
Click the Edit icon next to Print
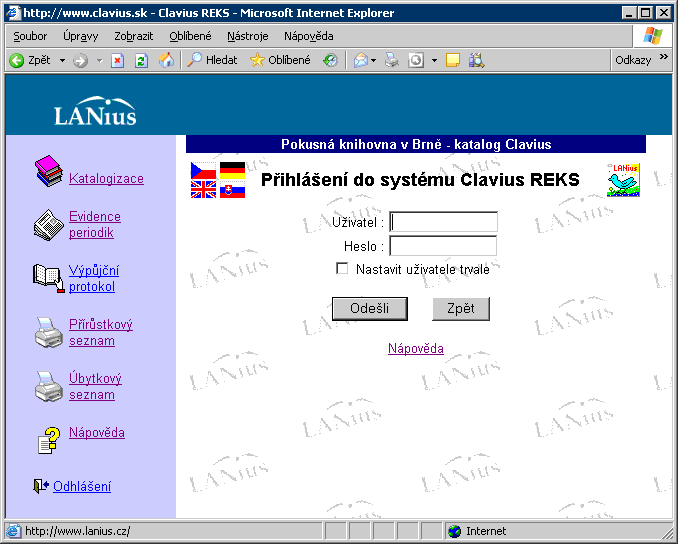click(x=416, y=60)
